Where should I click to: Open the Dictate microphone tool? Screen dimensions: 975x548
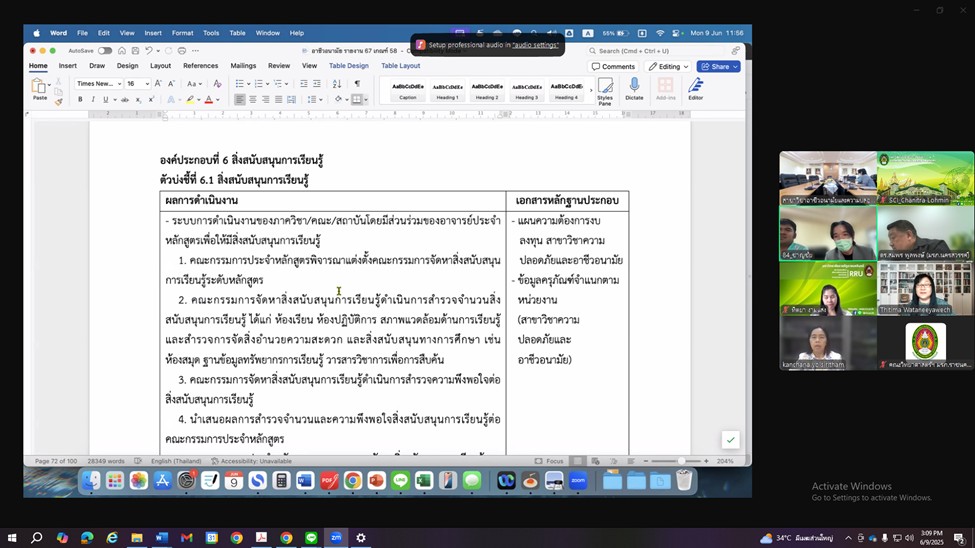(x=634, y=89)
